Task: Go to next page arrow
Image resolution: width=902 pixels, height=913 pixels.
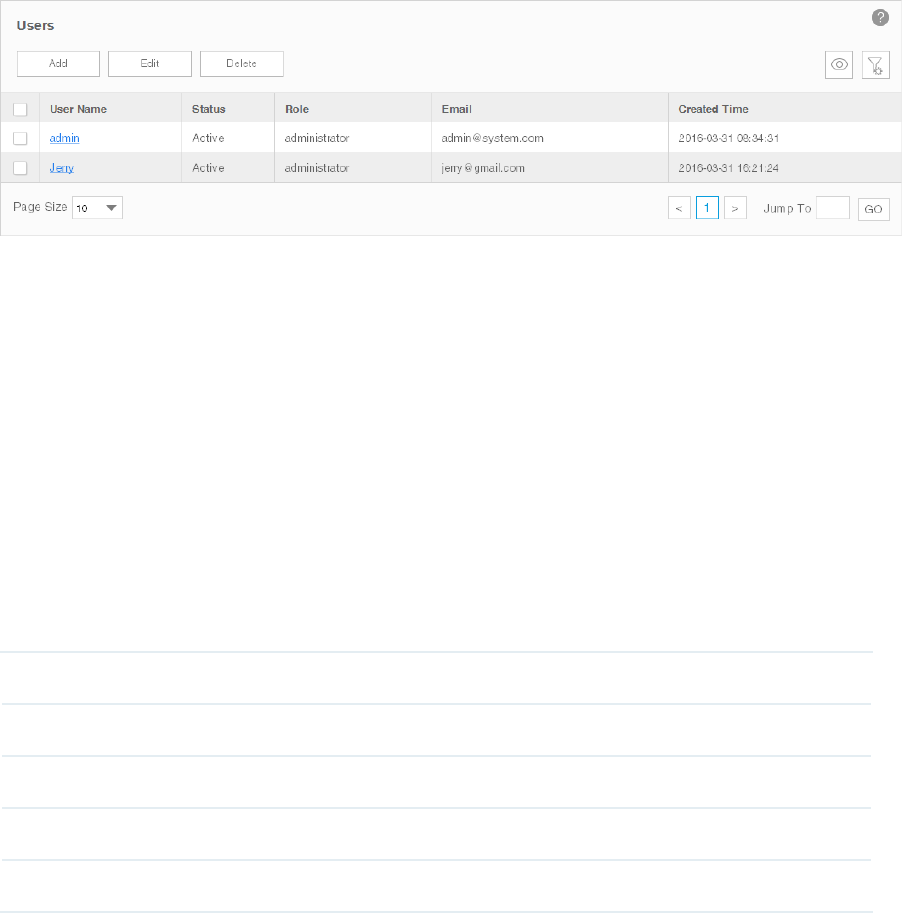Action: pos(735,208)
